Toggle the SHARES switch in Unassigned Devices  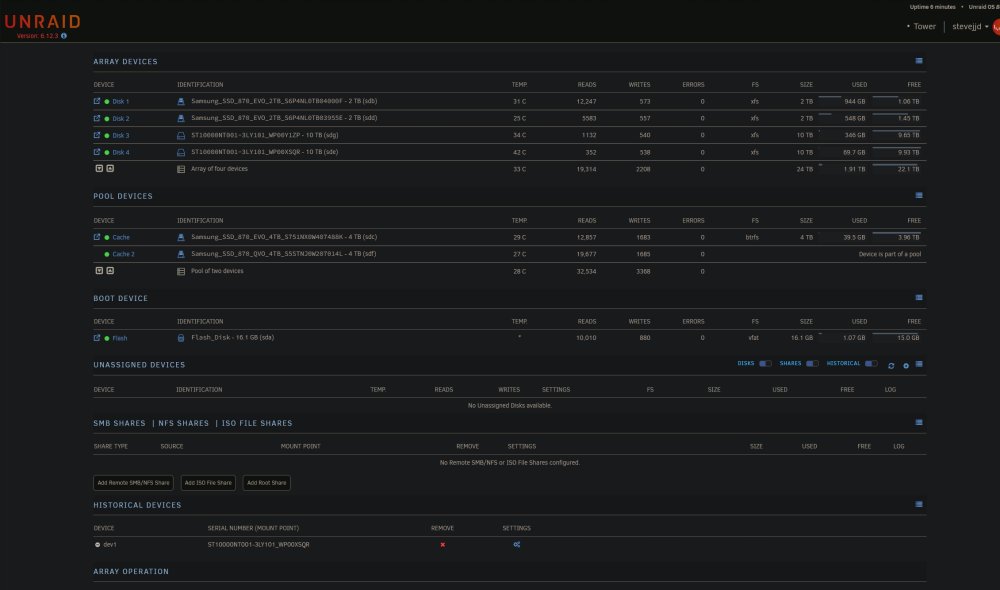(x=812, y=364)
